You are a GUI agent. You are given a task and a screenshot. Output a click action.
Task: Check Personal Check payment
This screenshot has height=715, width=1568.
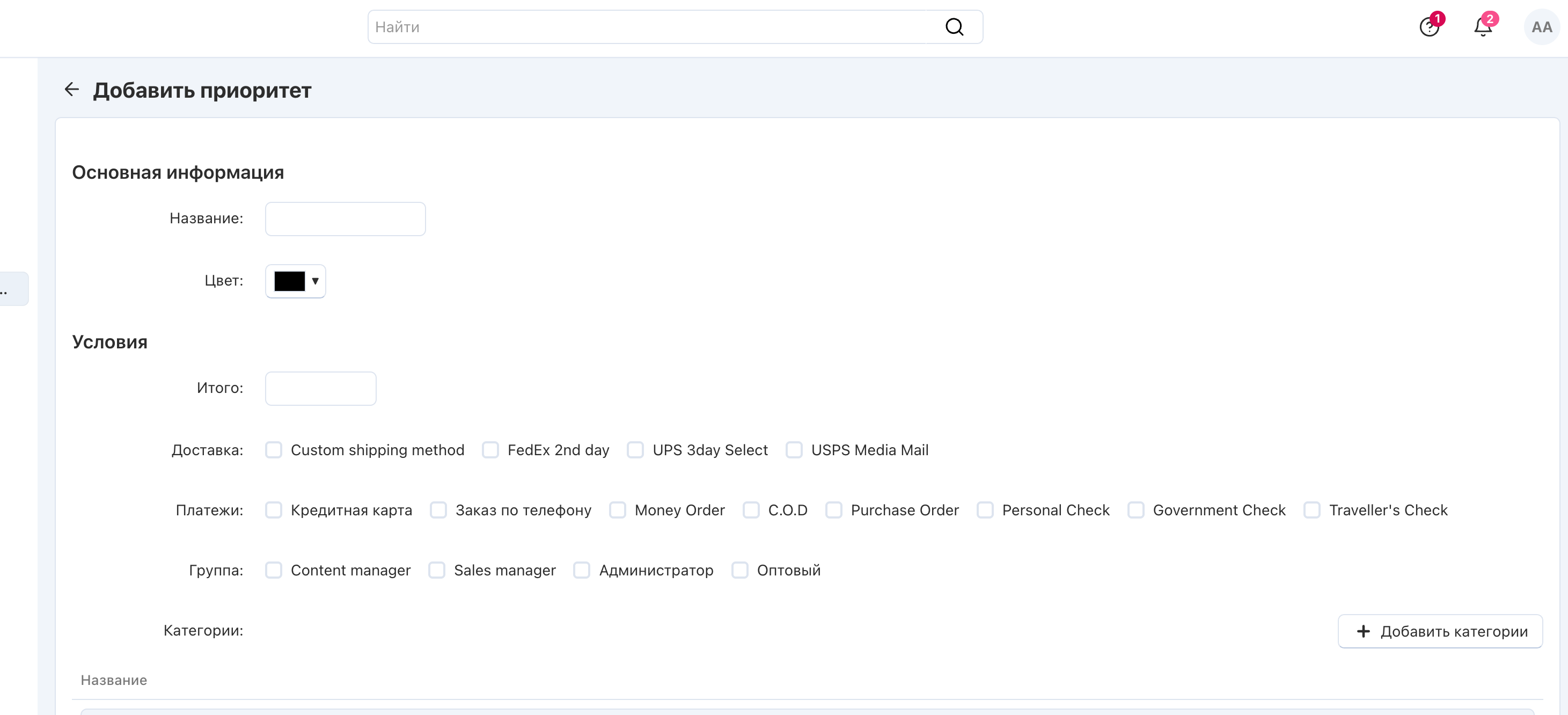[985, 510]
